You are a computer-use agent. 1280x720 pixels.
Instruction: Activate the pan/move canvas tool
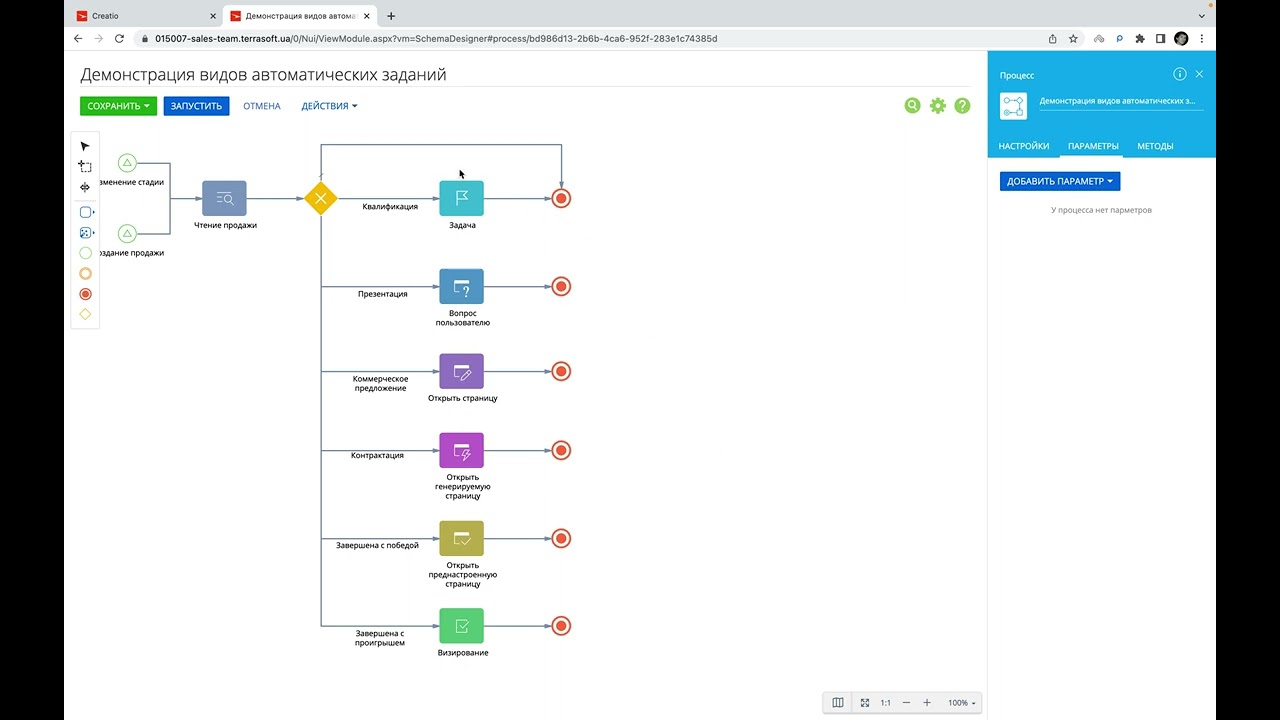(85, 187)
